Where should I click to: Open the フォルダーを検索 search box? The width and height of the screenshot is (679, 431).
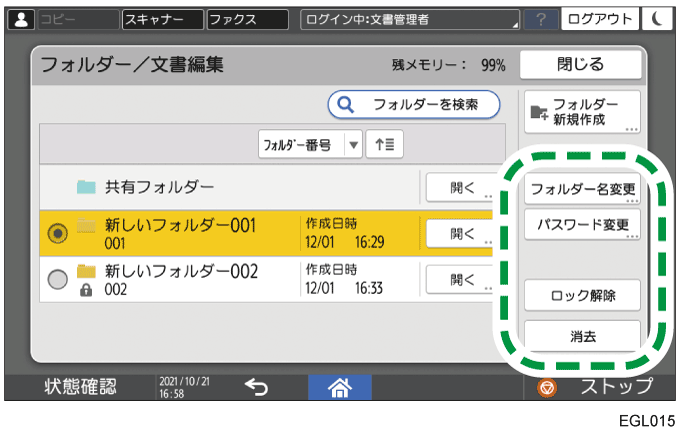[414, 104]
